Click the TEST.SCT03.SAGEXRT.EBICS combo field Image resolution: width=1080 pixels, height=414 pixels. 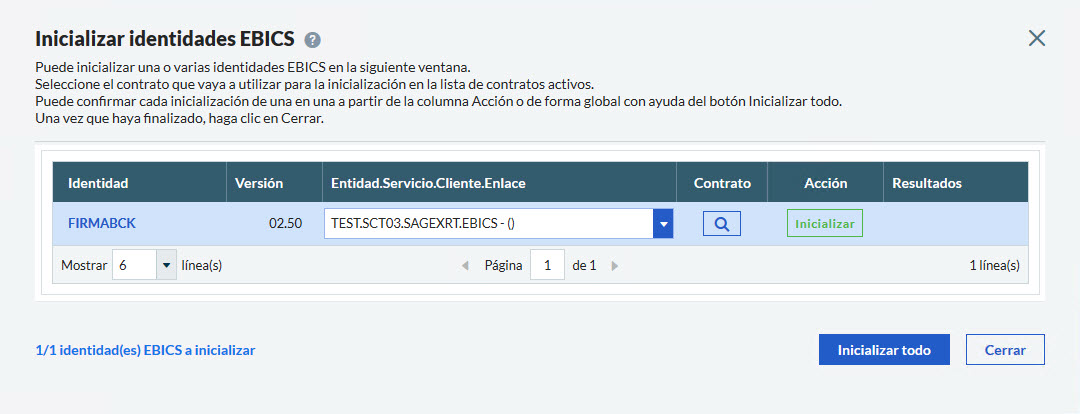click(x=488, y=224)
